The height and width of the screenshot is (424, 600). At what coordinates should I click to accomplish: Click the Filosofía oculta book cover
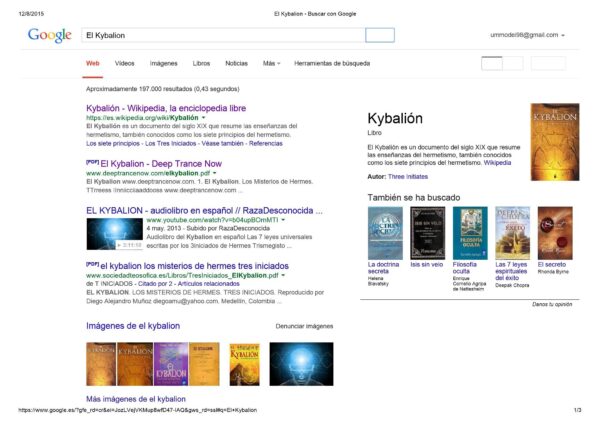(470, 233)
